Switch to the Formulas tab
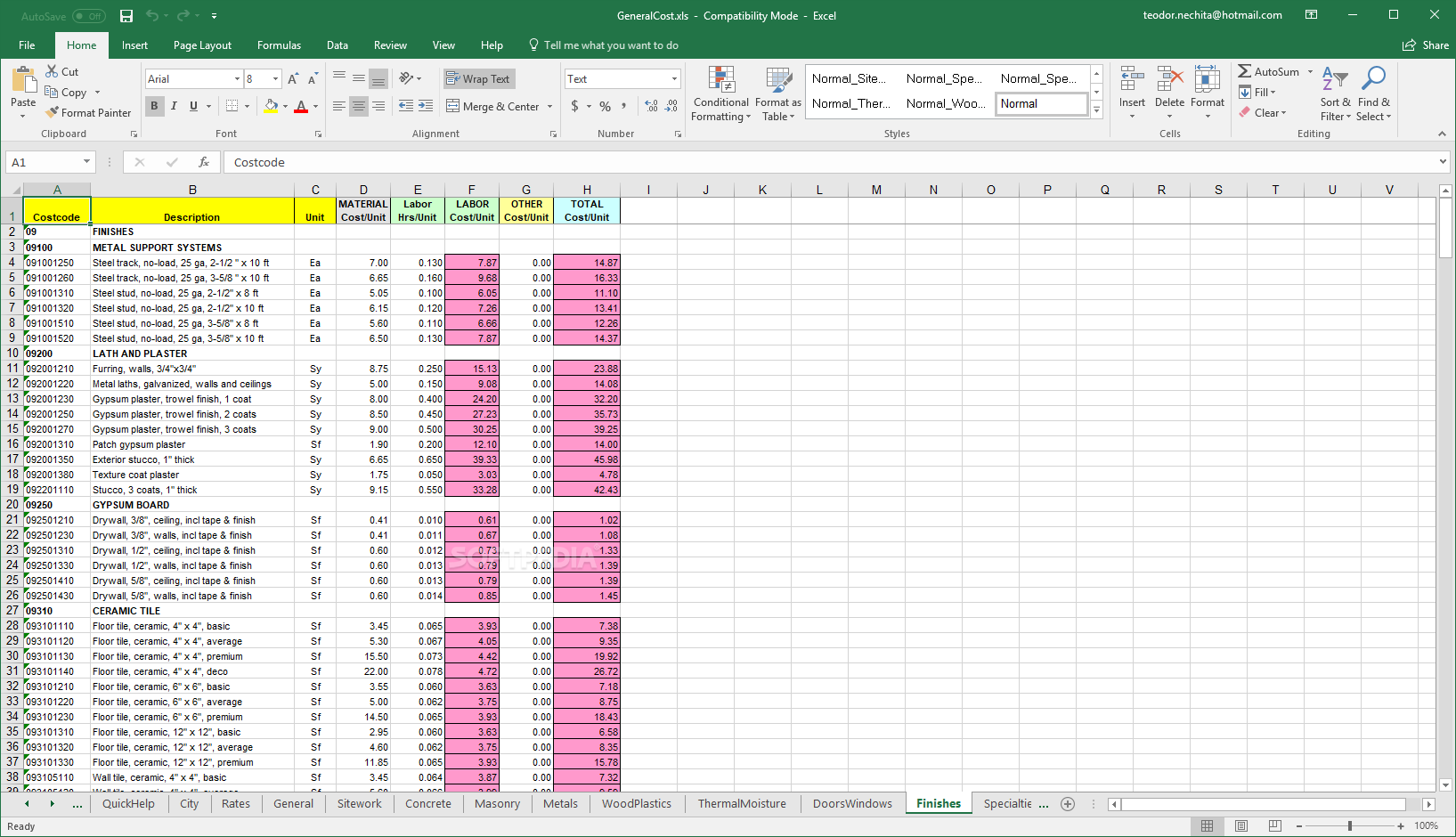The image size is (1456, 837). pos(279,45)
